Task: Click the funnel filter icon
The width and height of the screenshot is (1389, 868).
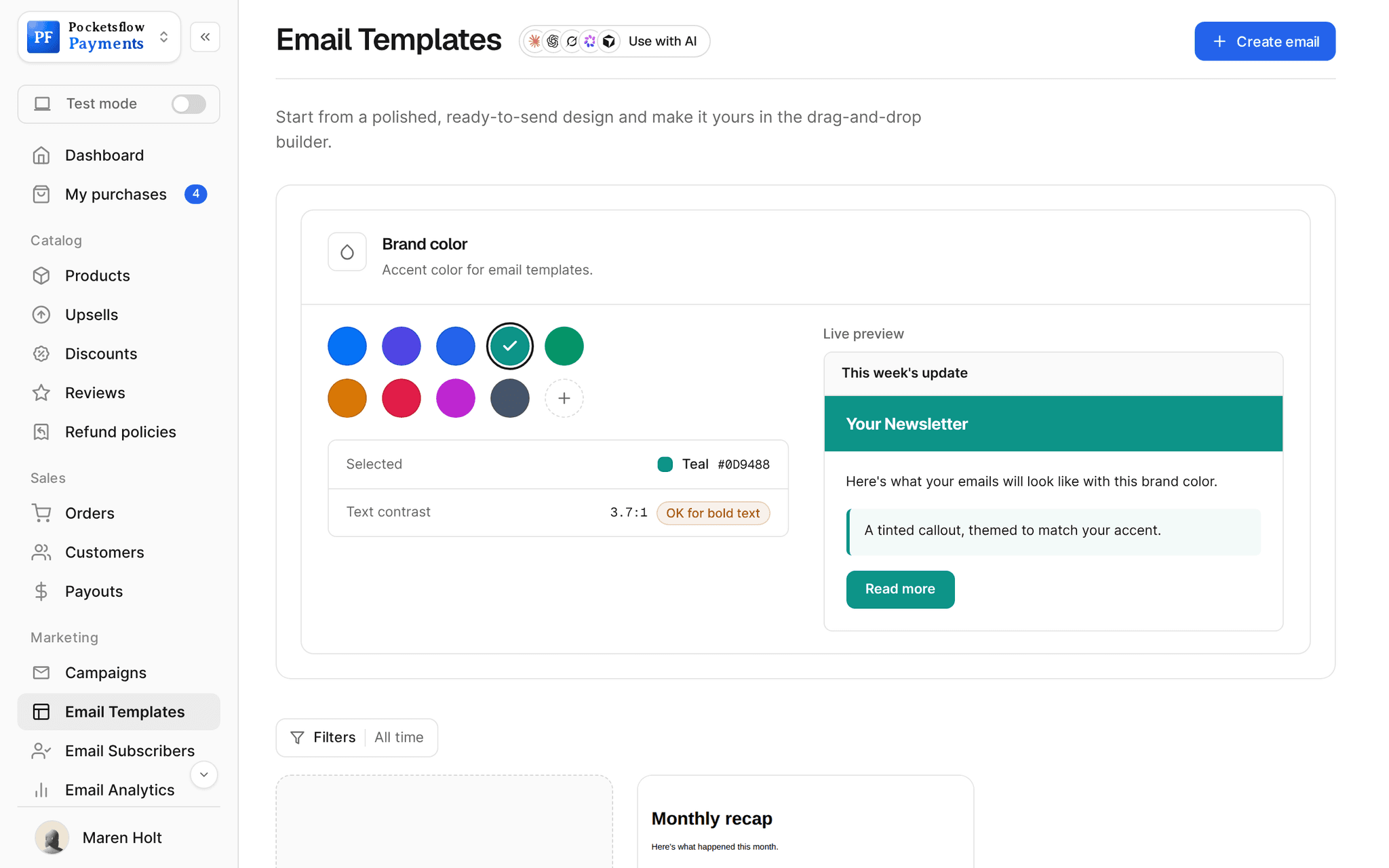Action: (297, 738)
